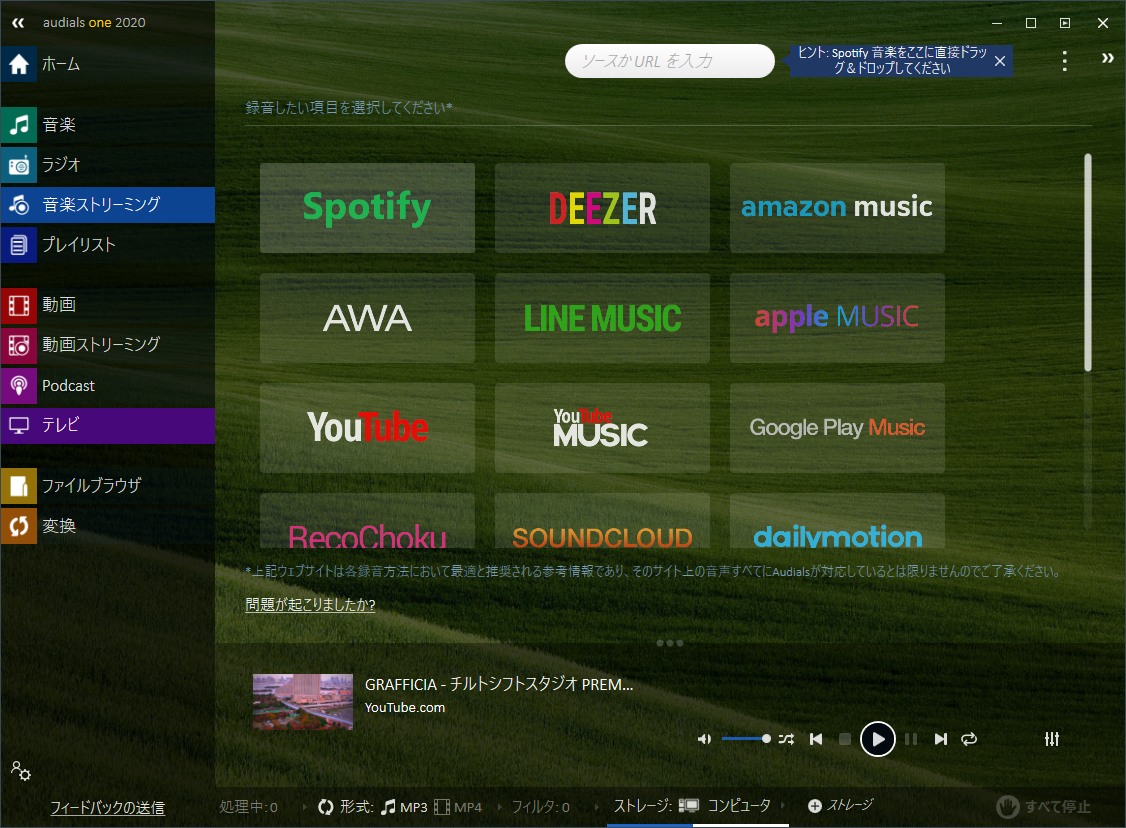The height and width of the screenshot is (828, 1126).
Task: Toggle repeat mode
Action: (969, 739)
